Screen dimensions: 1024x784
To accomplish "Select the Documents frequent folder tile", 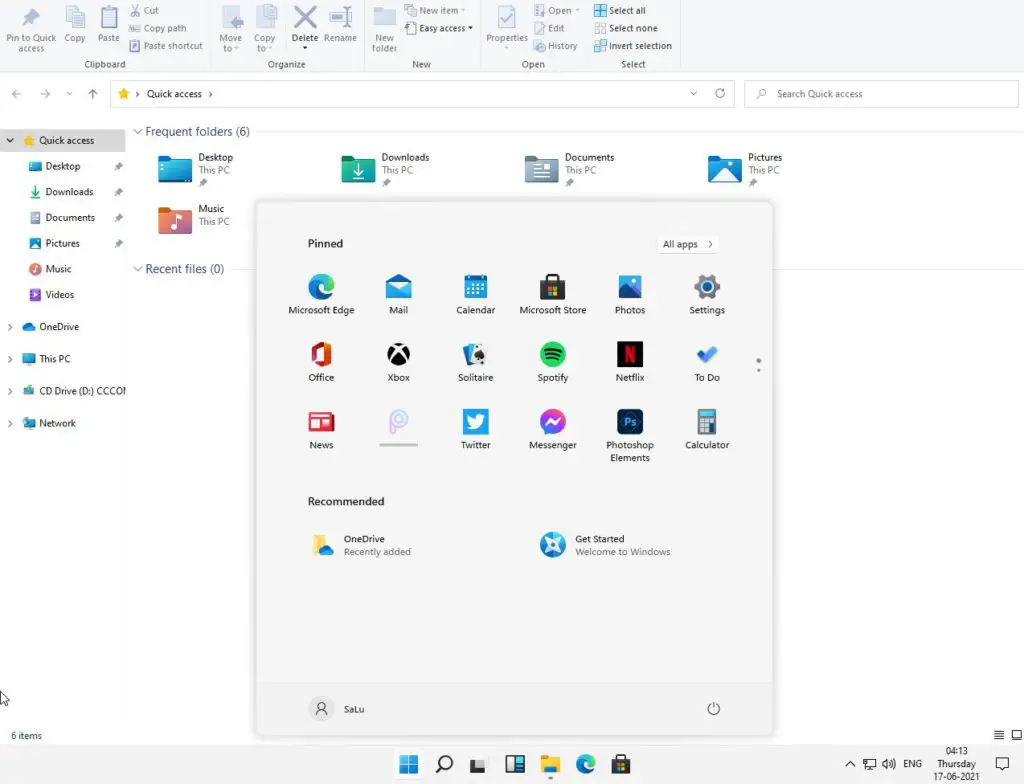I will [x=569, y=169].
